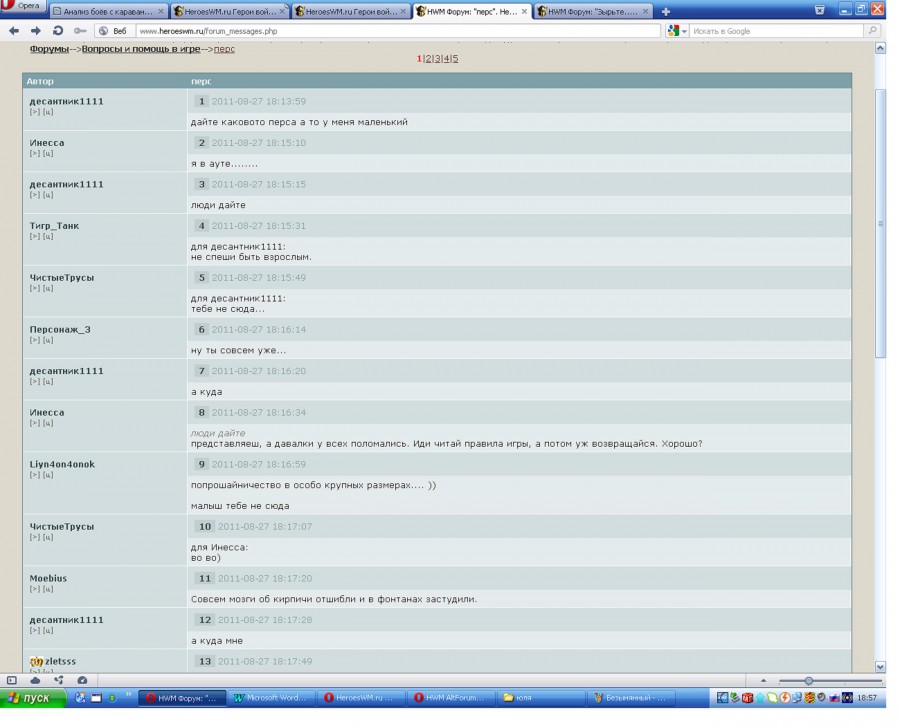The height and width of the screenshot is (726, 900).
Task: Open 'Вопросы и помощь в игре' breadcrumb link
Action: [140, 48]
